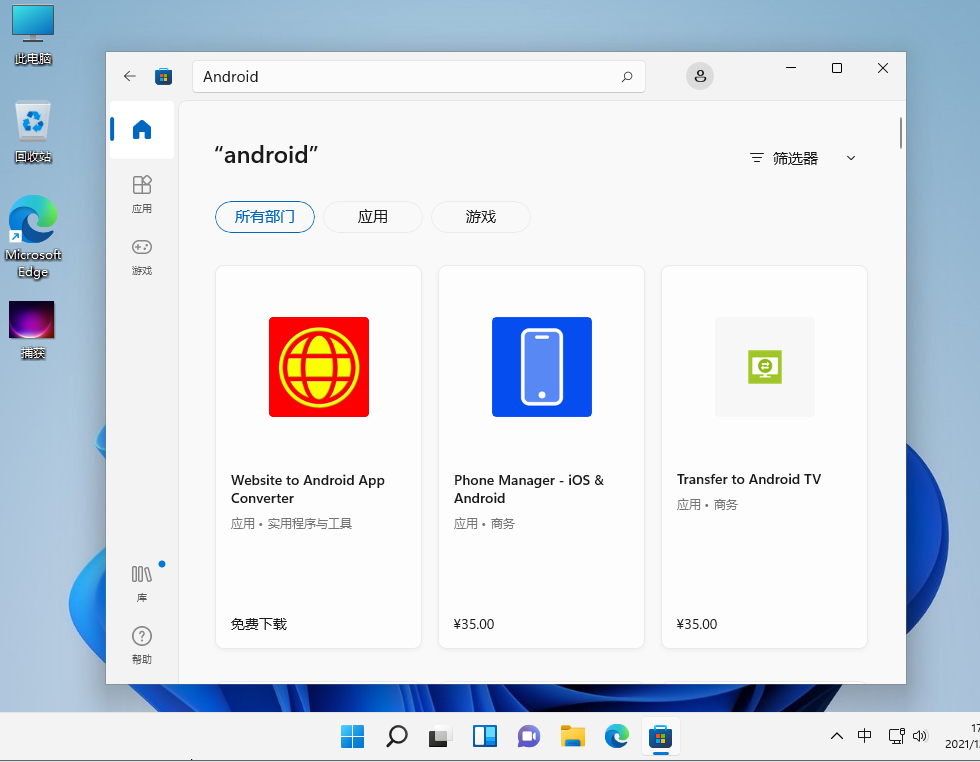This screenshot has height=762, width=980.
Task: Open the 帮助 (Help) sidebar icon
Action: pyautogui.click(x=142, y=645)
